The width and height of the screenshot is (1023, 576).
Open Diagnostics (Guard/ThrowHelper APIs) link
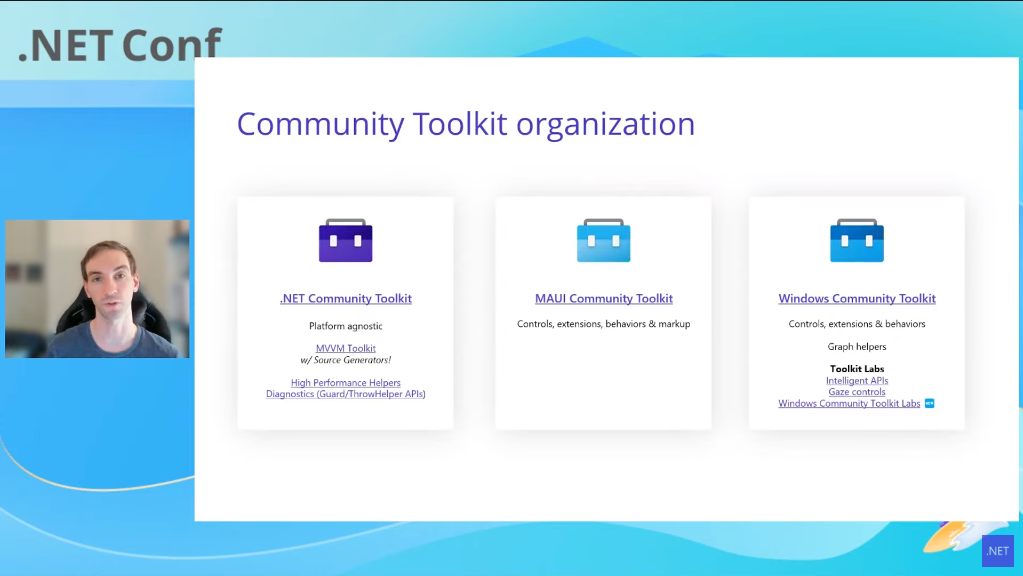346,394
